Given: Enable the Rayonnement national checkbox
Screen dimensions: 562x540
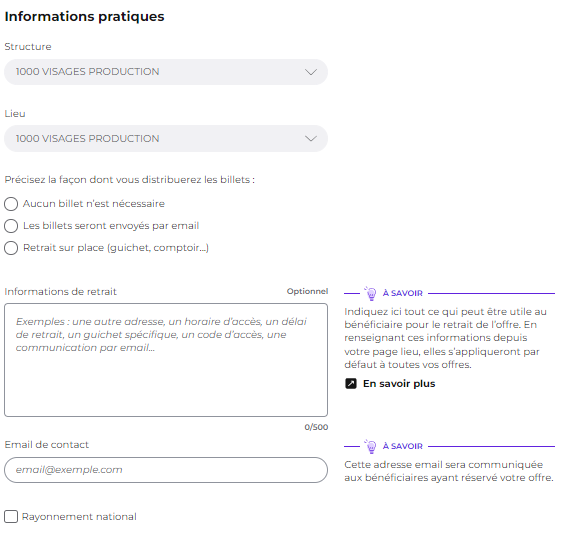Looking at the screenshot, I should [11, 517].
